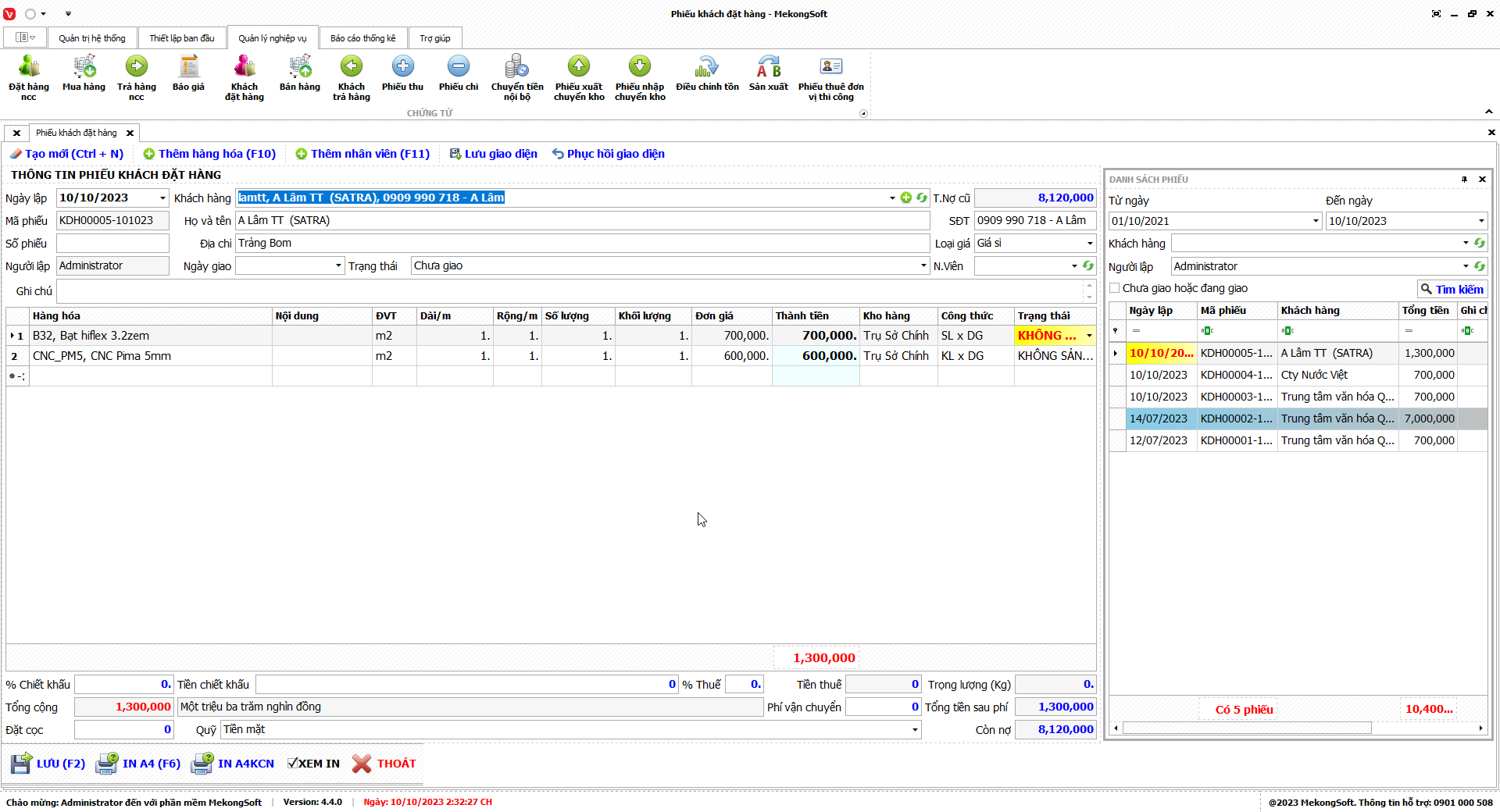1500x812 pixels.
Task: Click the Tìm kiếm button
Action: [1452, 289]
